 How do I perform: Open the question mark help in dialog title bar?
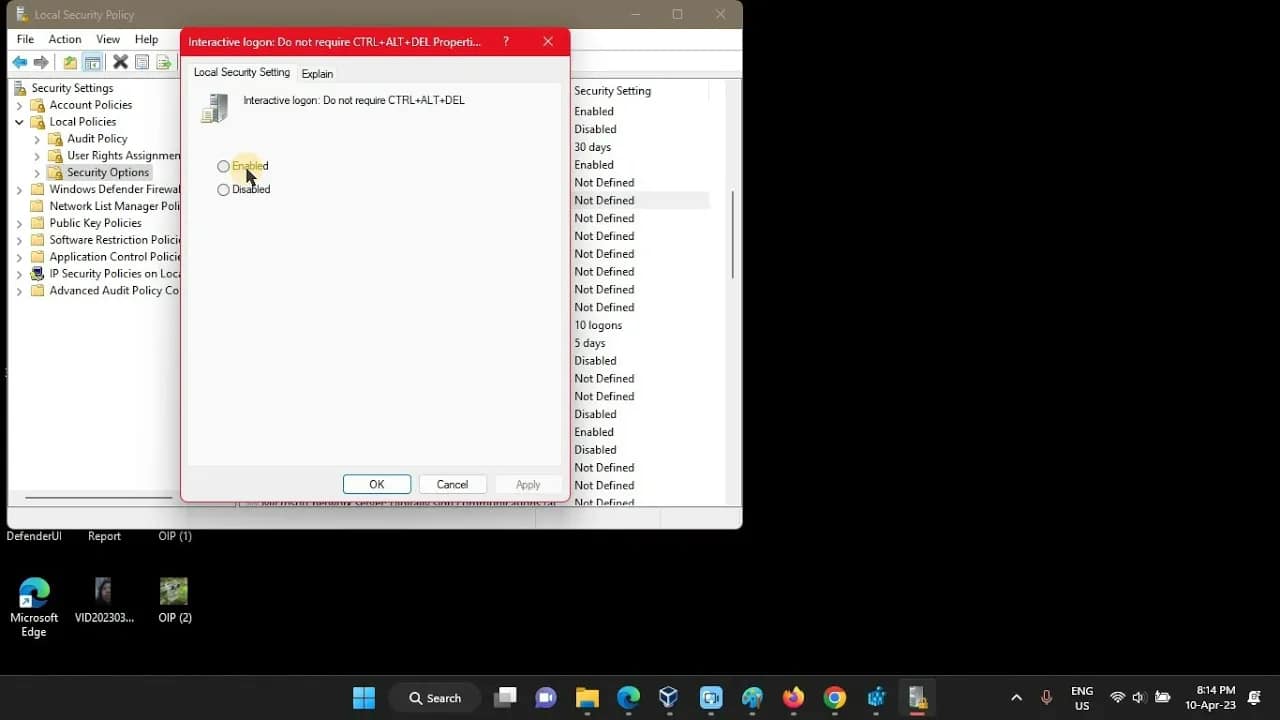pyautogui.click(x=505, y=41)
